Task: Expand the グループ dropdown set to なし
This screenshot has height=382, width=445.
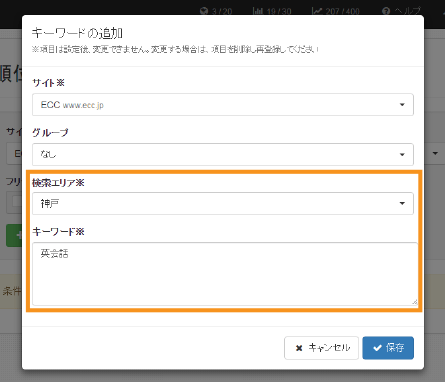Action: coord(223,154)
